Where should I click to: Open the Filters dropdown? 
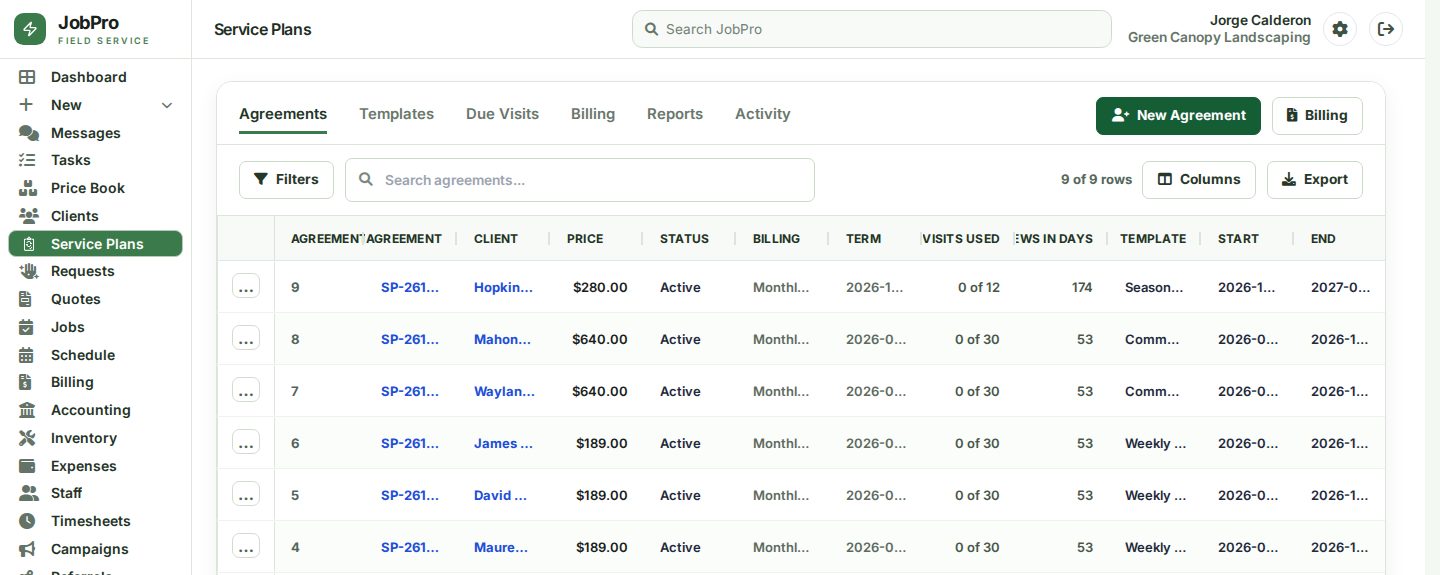(x=286, y=180)
